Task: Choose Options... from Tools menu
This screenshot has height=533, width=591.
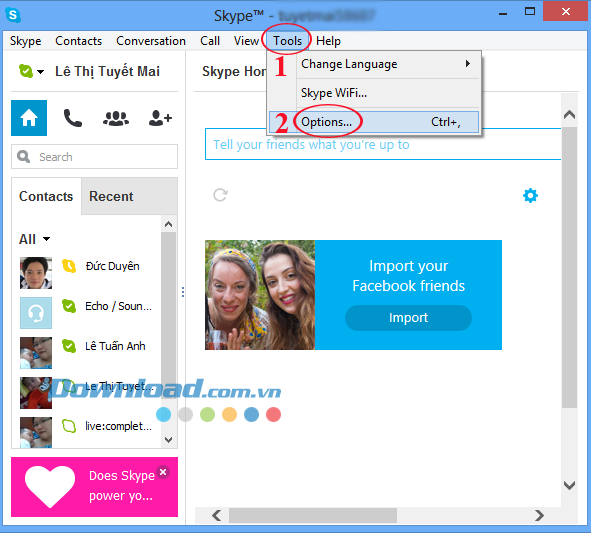Action: 374,122
